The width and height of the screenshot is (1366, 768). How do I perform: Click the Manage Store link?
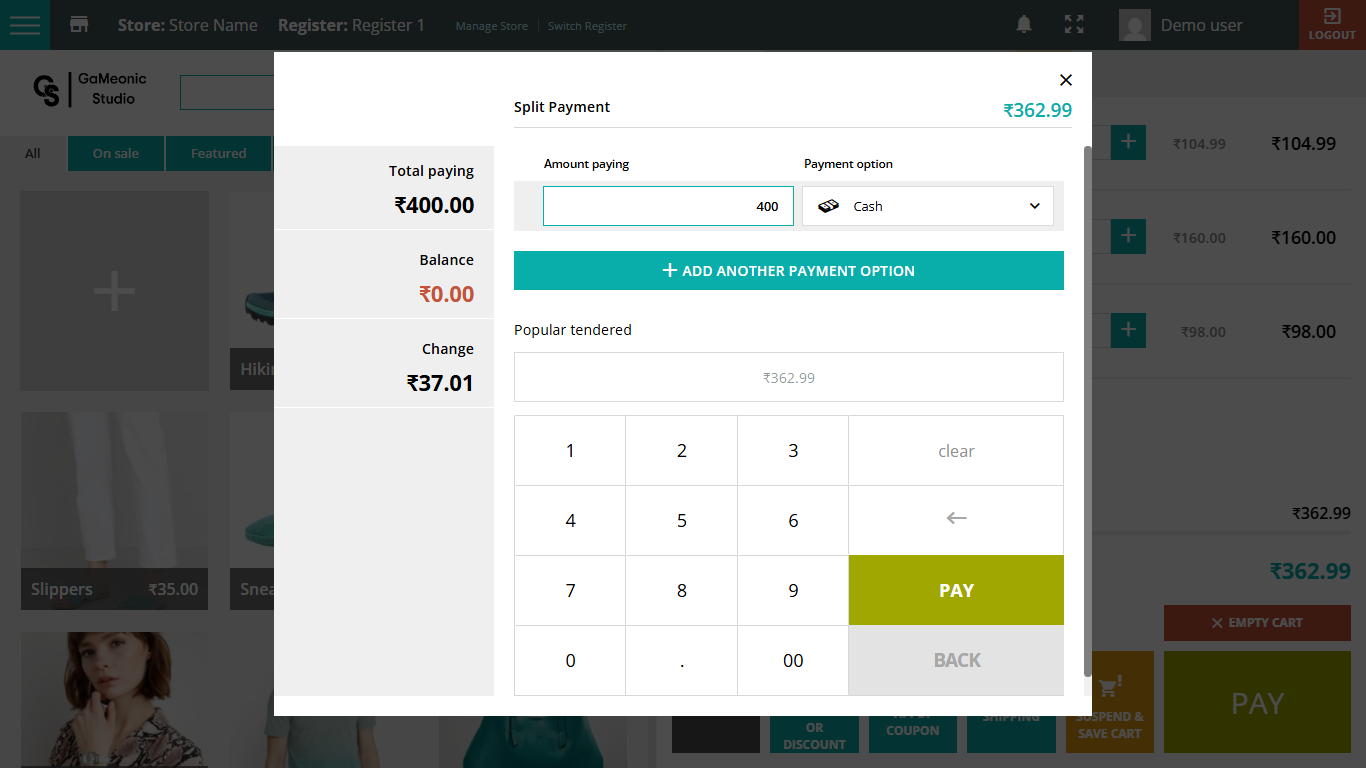491,26
